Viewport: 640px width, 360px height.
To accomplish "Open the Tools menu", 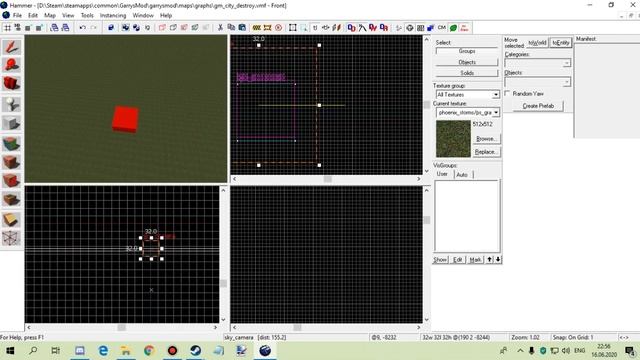I will click(x=87, y=15).
